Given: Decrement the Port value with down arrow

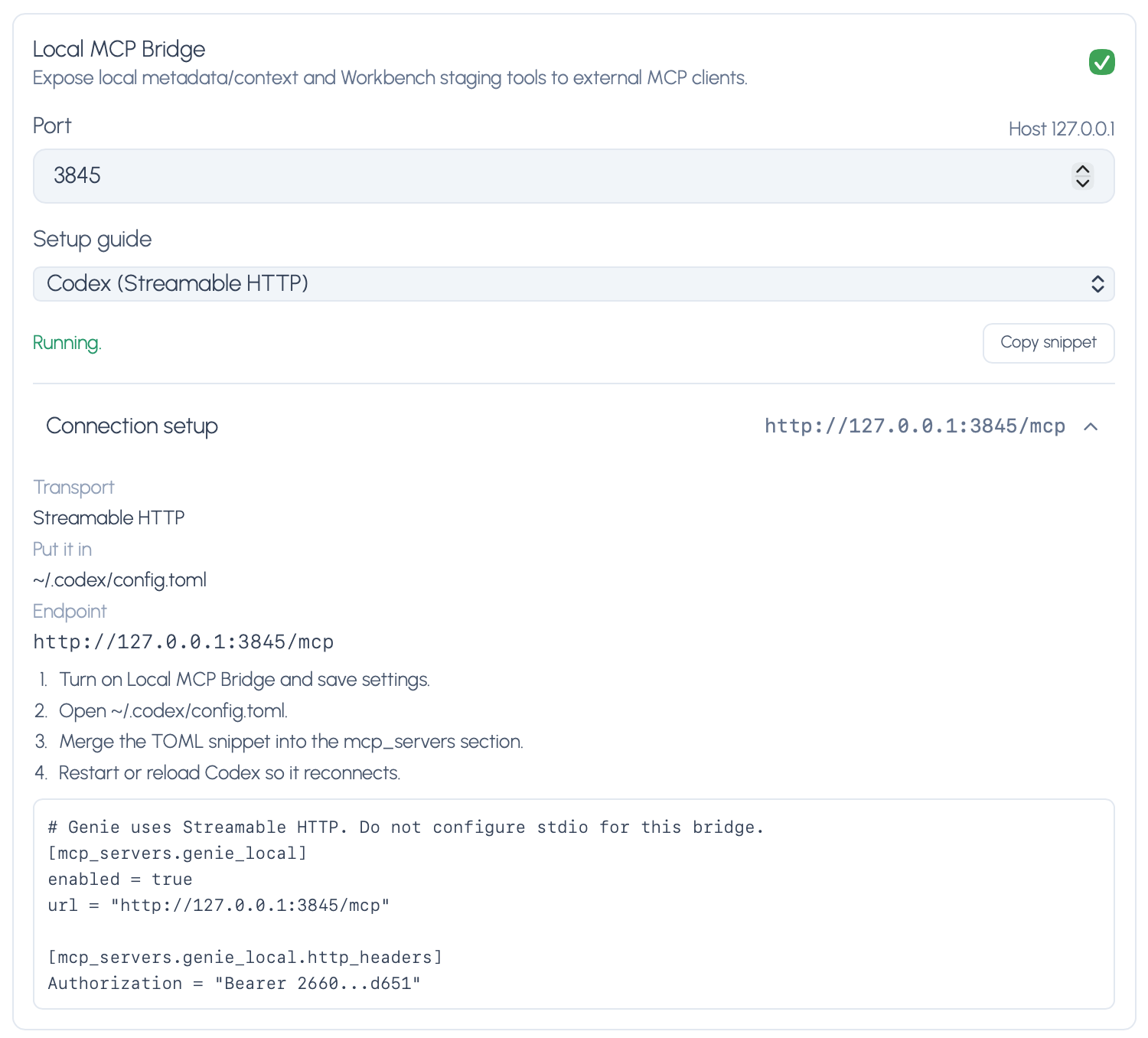Looking at the screenshot, I should click(1082, 183).
